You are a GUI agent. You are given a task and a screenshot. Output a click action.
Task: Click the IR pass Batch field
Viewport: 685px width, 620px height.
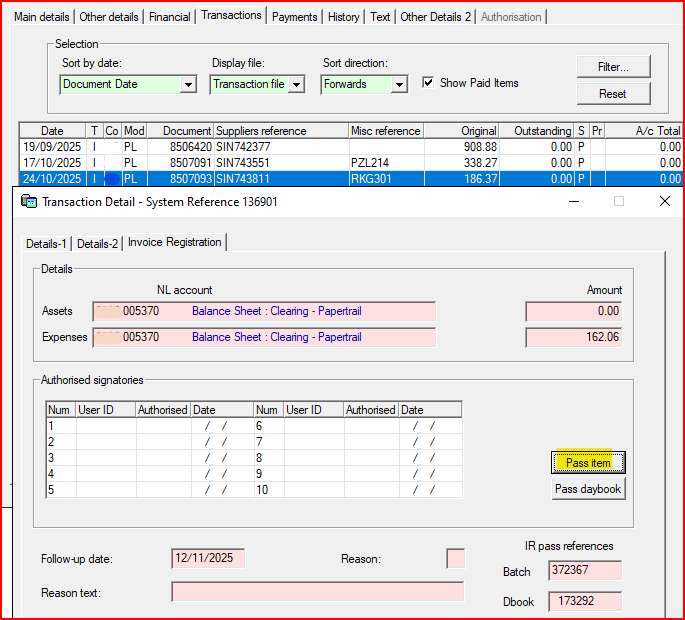coord(584,571)
